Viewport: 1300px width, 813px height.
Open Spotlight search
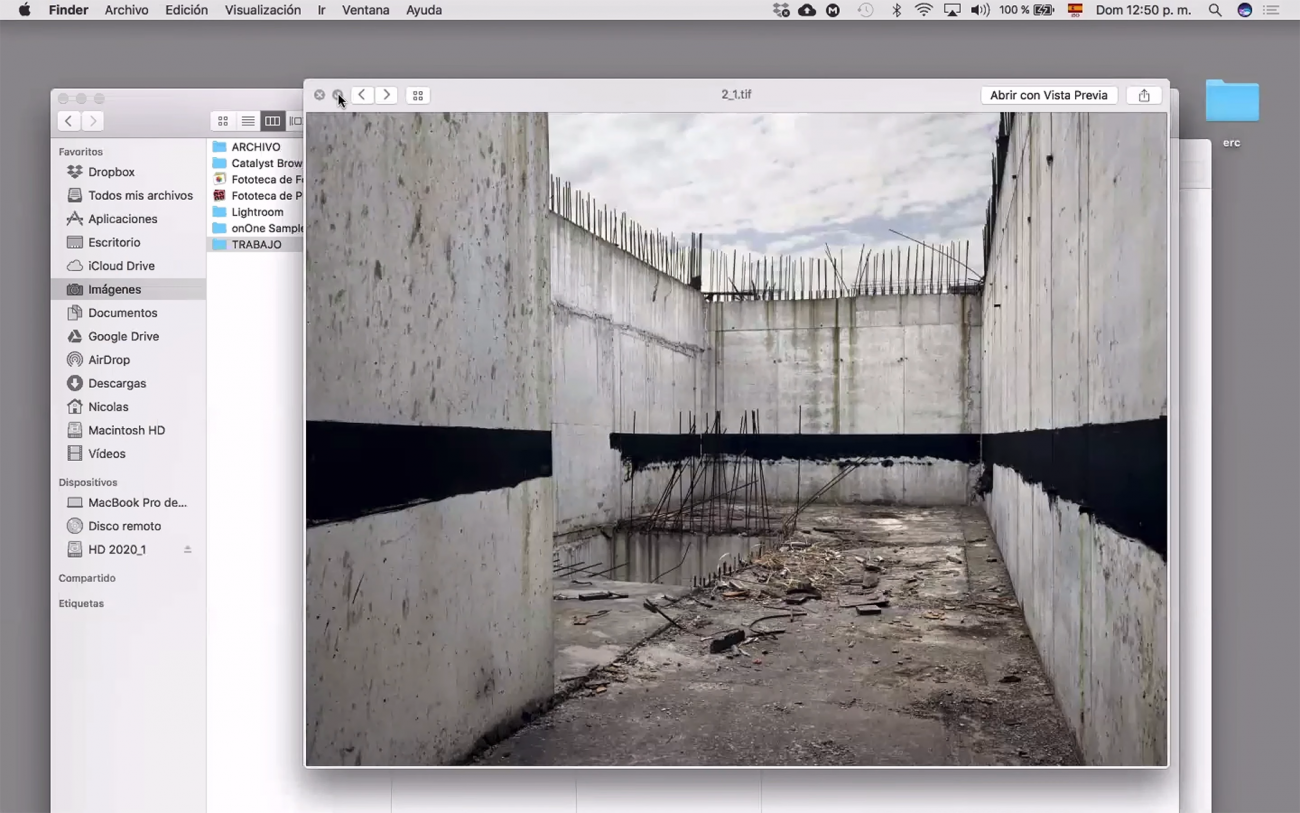[1215, 10]
